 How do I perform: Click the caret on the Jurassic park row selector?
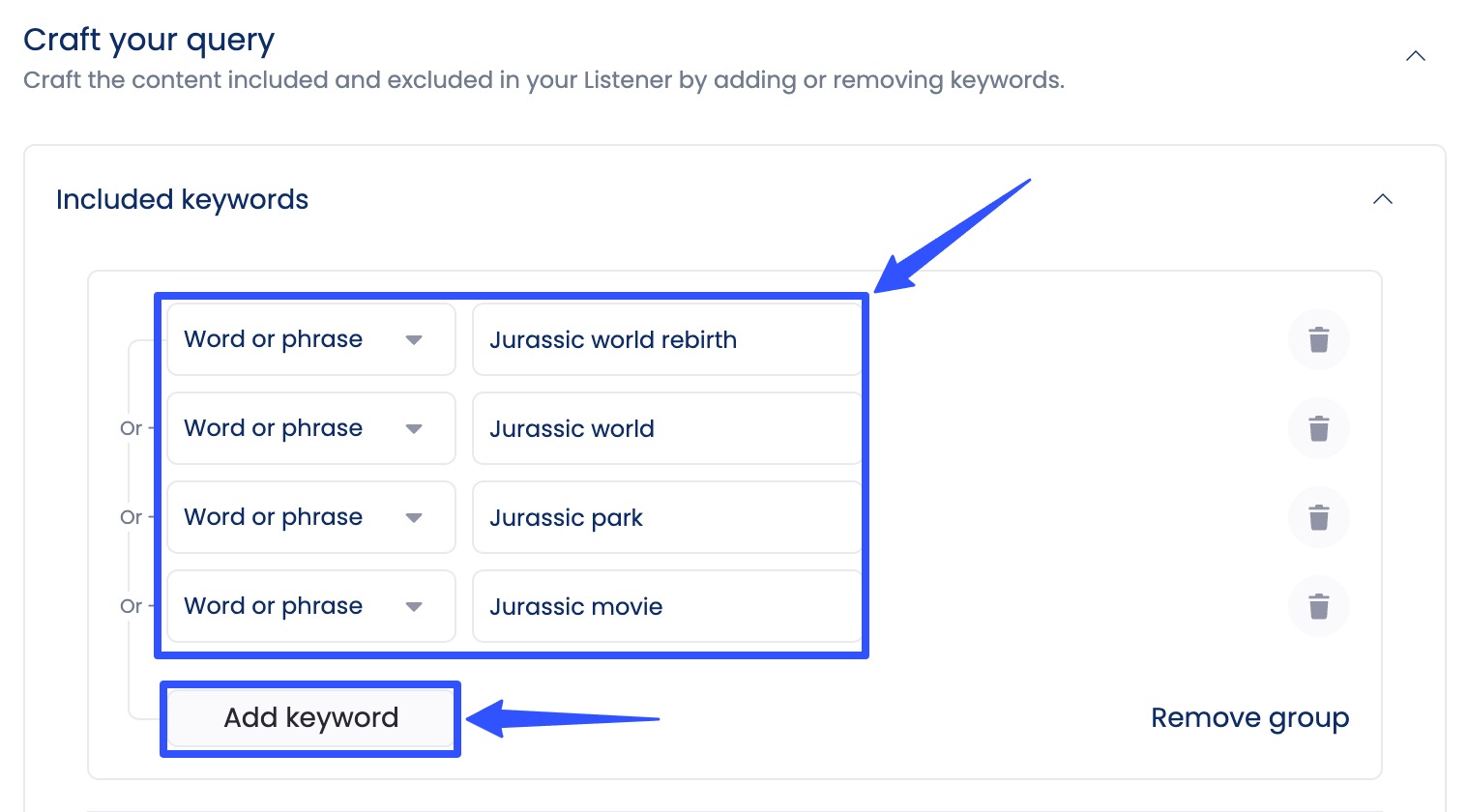(414, 517)
